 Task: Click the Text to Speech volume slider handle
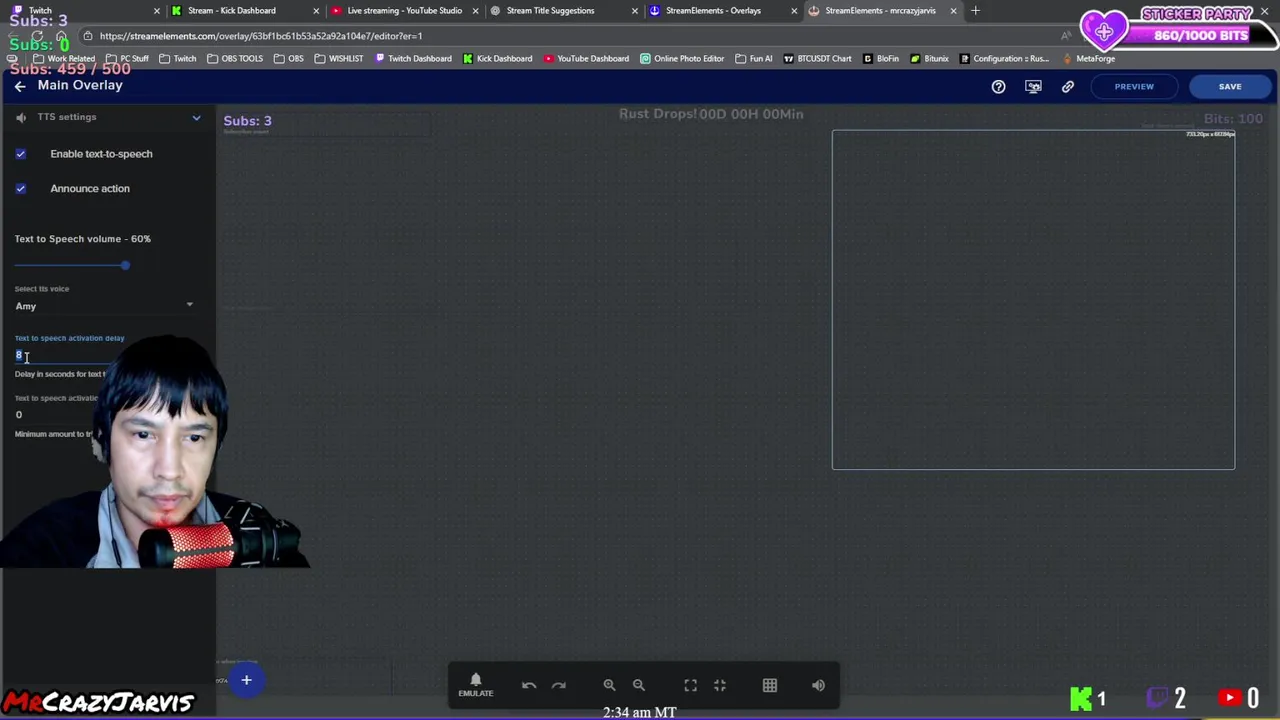coord(125,265)
